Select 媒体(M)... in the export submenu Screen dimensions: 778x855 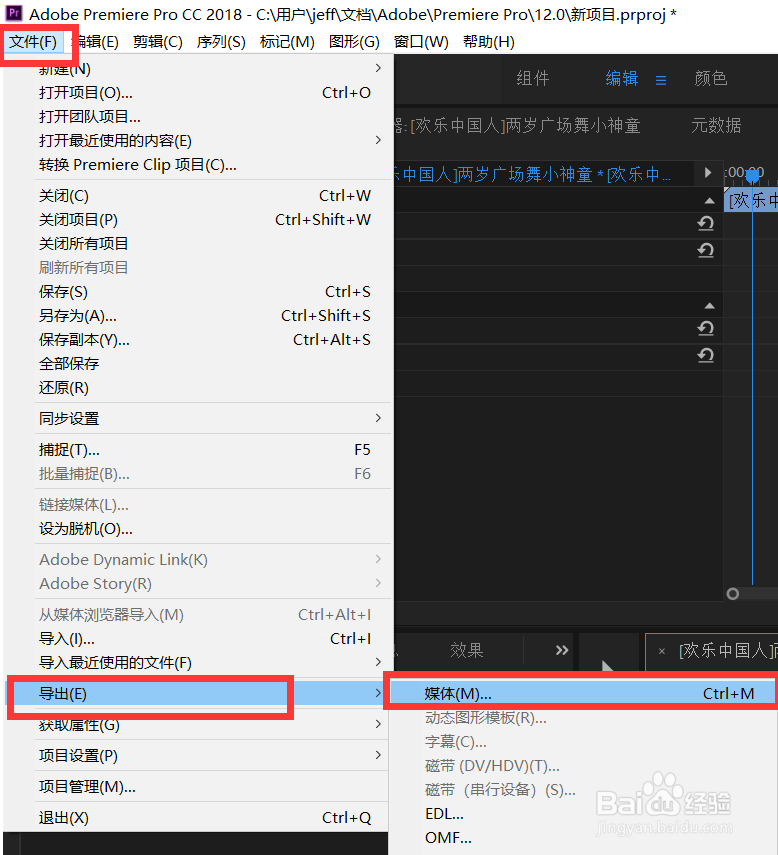[583, 694]
